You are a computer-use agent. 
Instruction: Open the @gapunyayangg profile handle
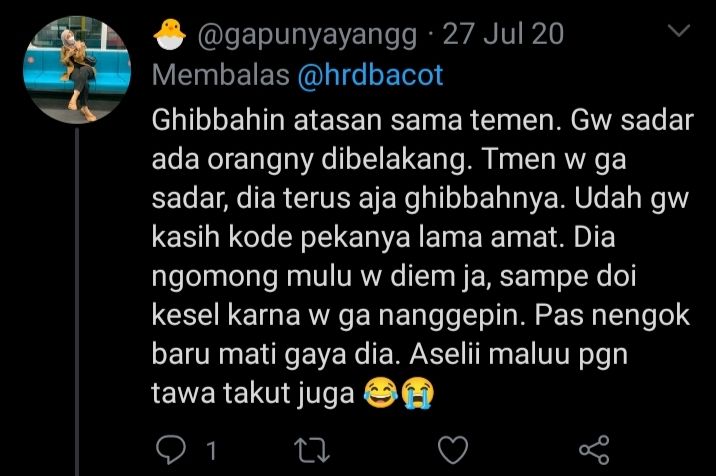tap(307, 35)
